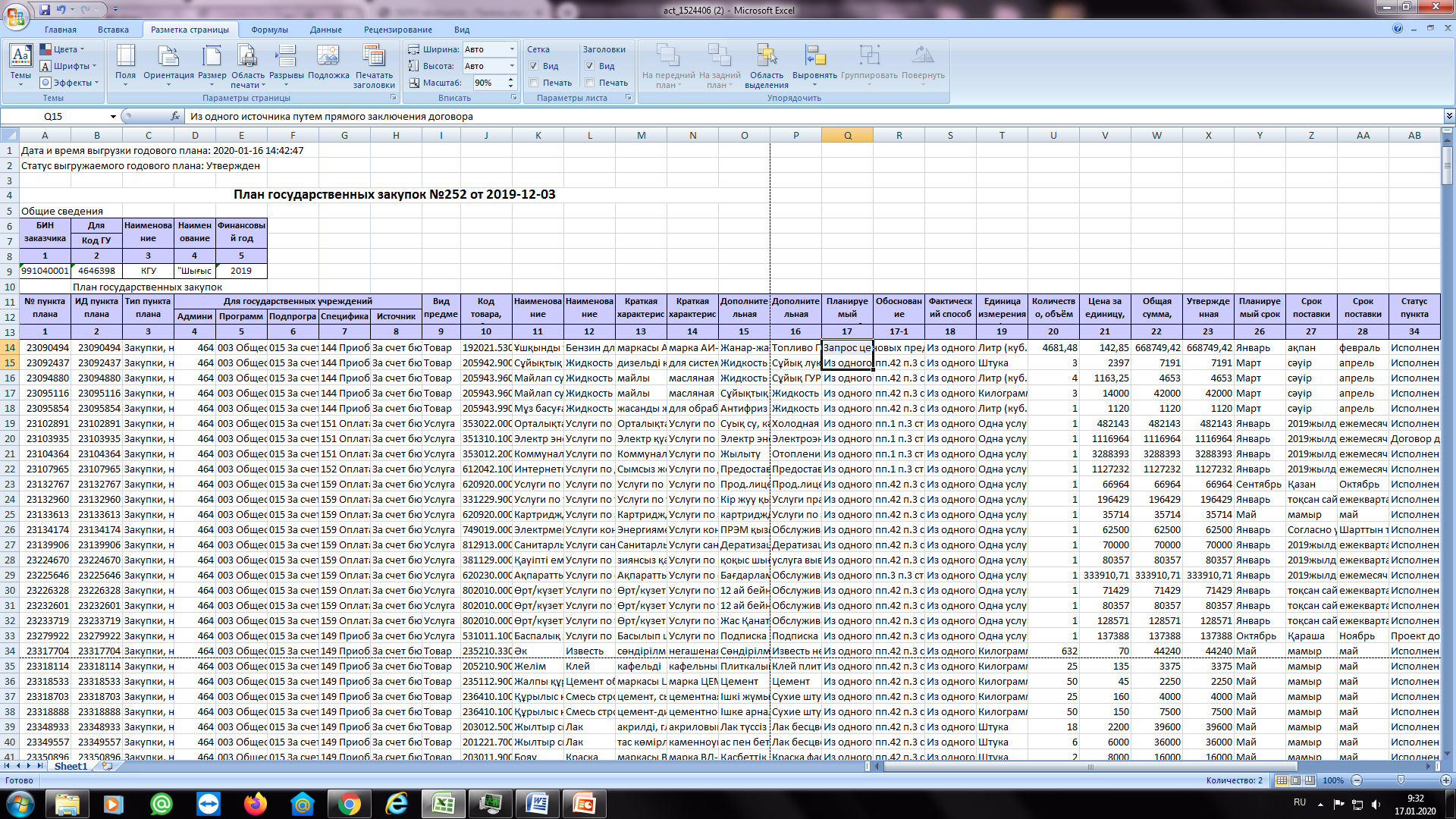This screenshot has height=819, width=1456.
Task: Click Область выделения (Selection Pane)
Action: tap(767, 66)
